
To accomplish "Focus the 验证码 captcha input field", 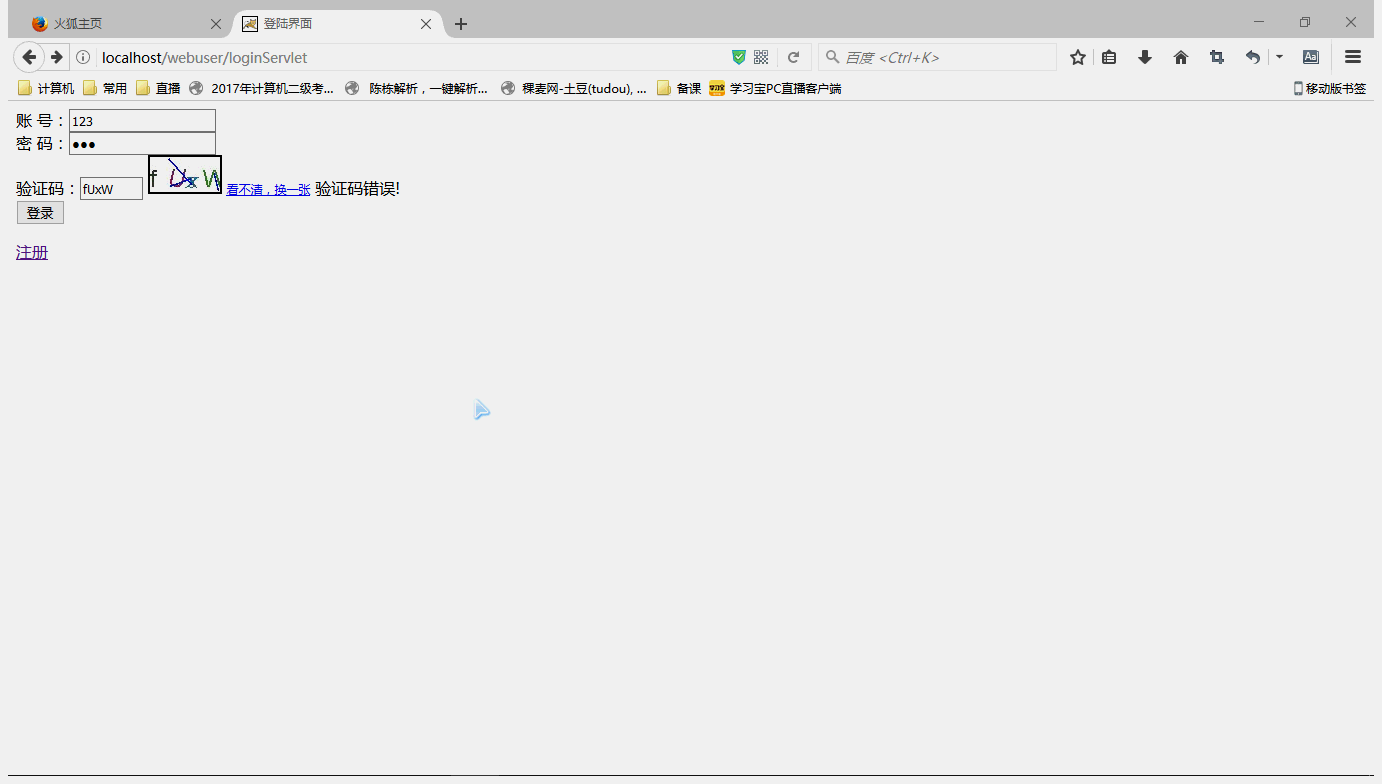I will (111, 189).
